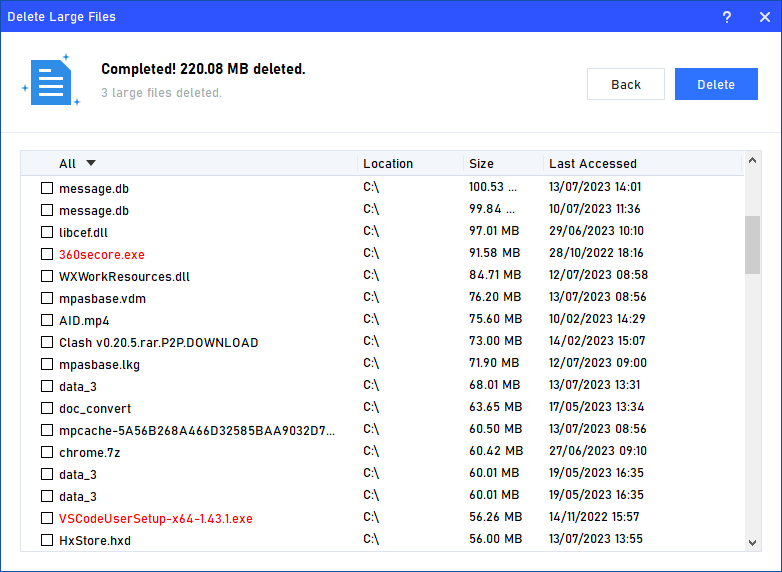Sort by Location column header
Screen dimensions: 782x572
[x=388, y=163]
